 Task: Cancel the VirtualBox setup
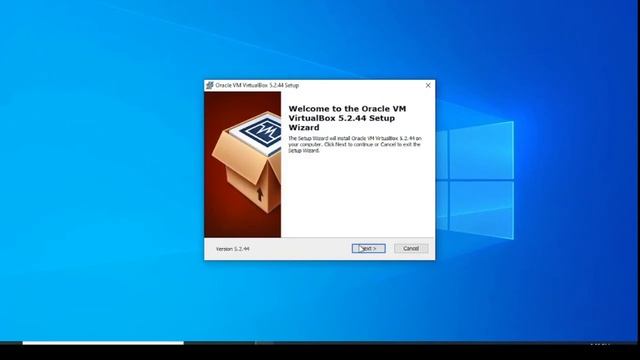click(x=411, y=248)
